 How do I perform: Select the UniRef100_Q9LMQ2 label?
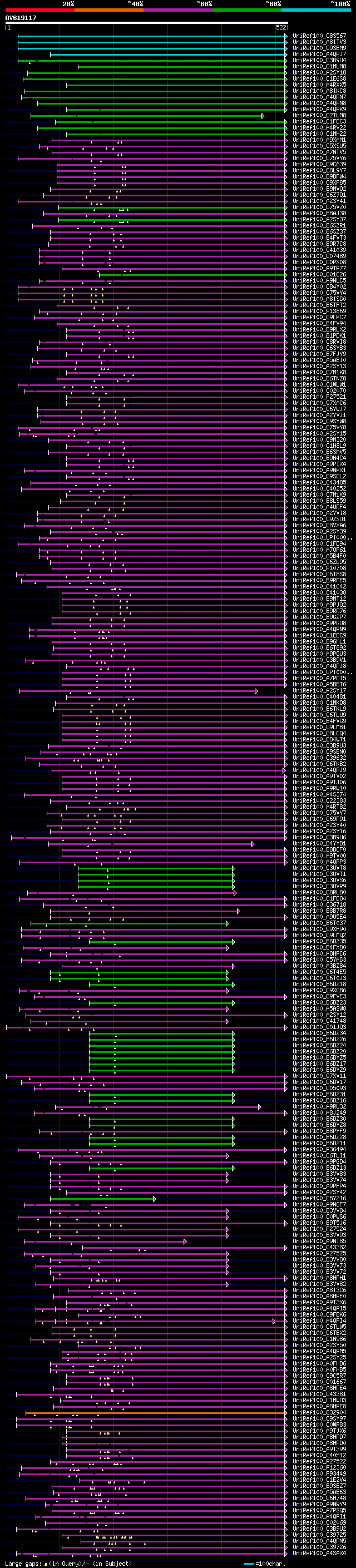(x=319, y=936)
